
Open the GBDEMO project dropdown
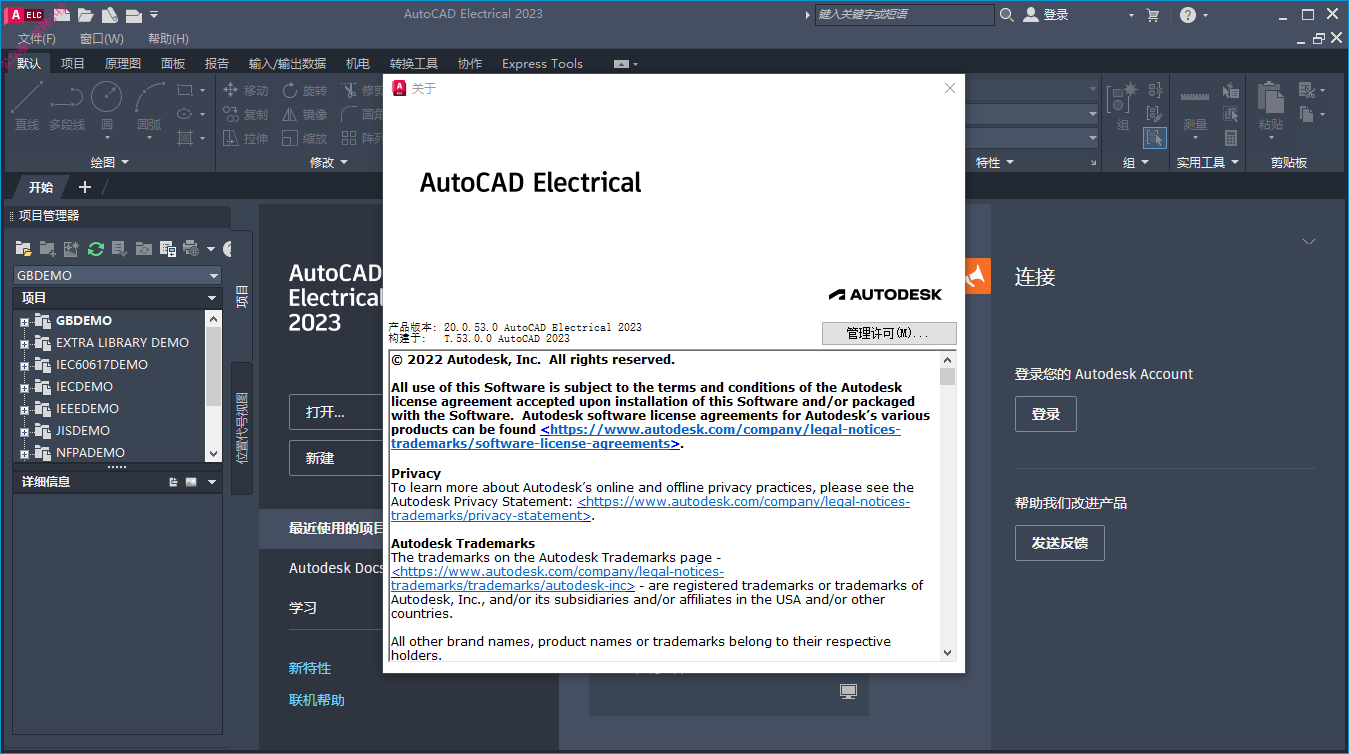pos(118,275)
